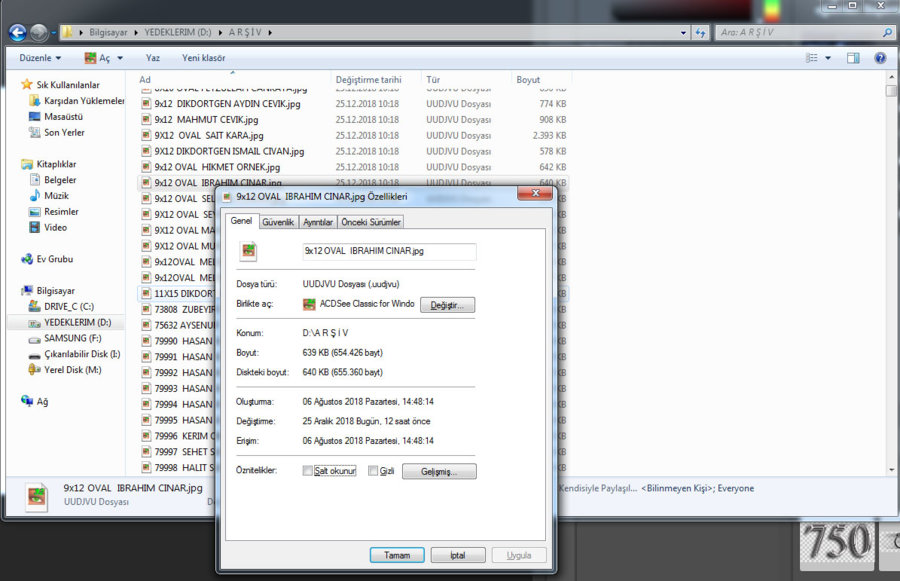
Task: Click the Değiştir... button
Action: 447,305
